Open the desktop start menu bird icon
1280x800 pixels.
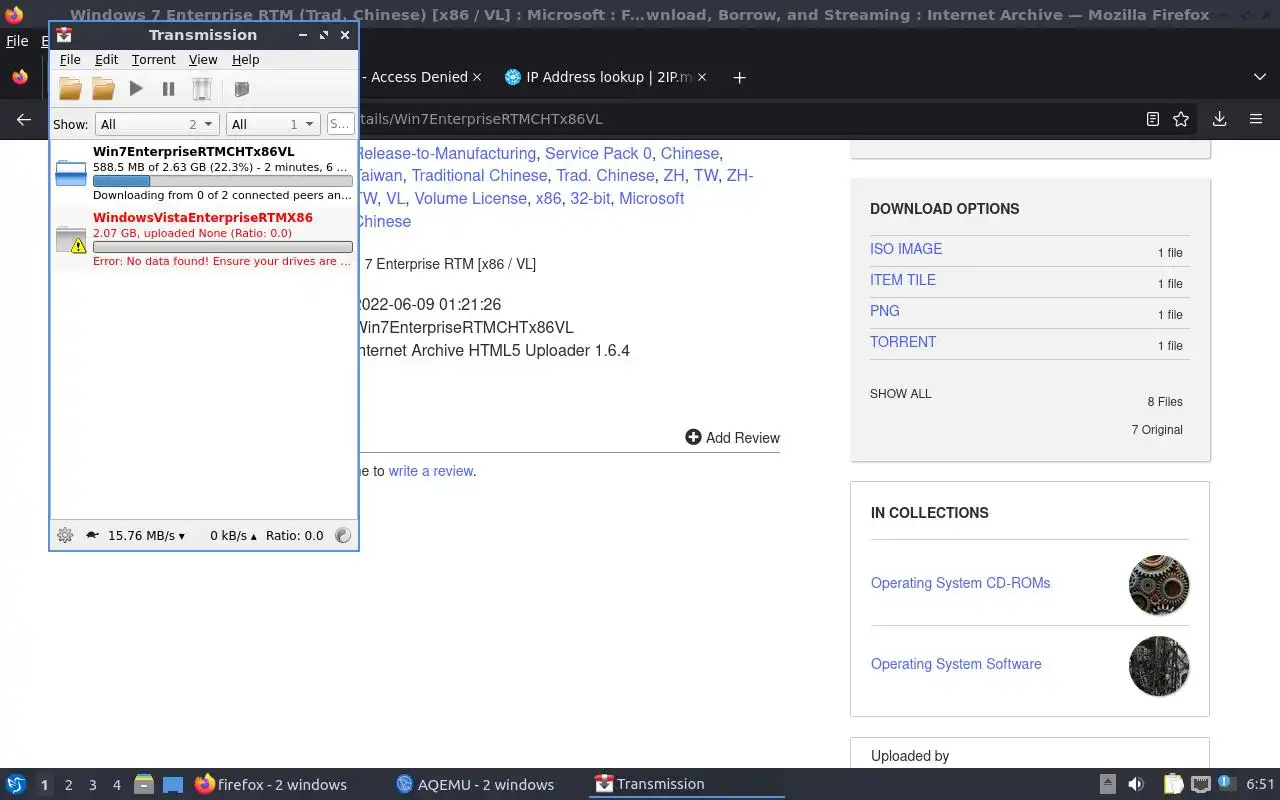pos(16,784)
